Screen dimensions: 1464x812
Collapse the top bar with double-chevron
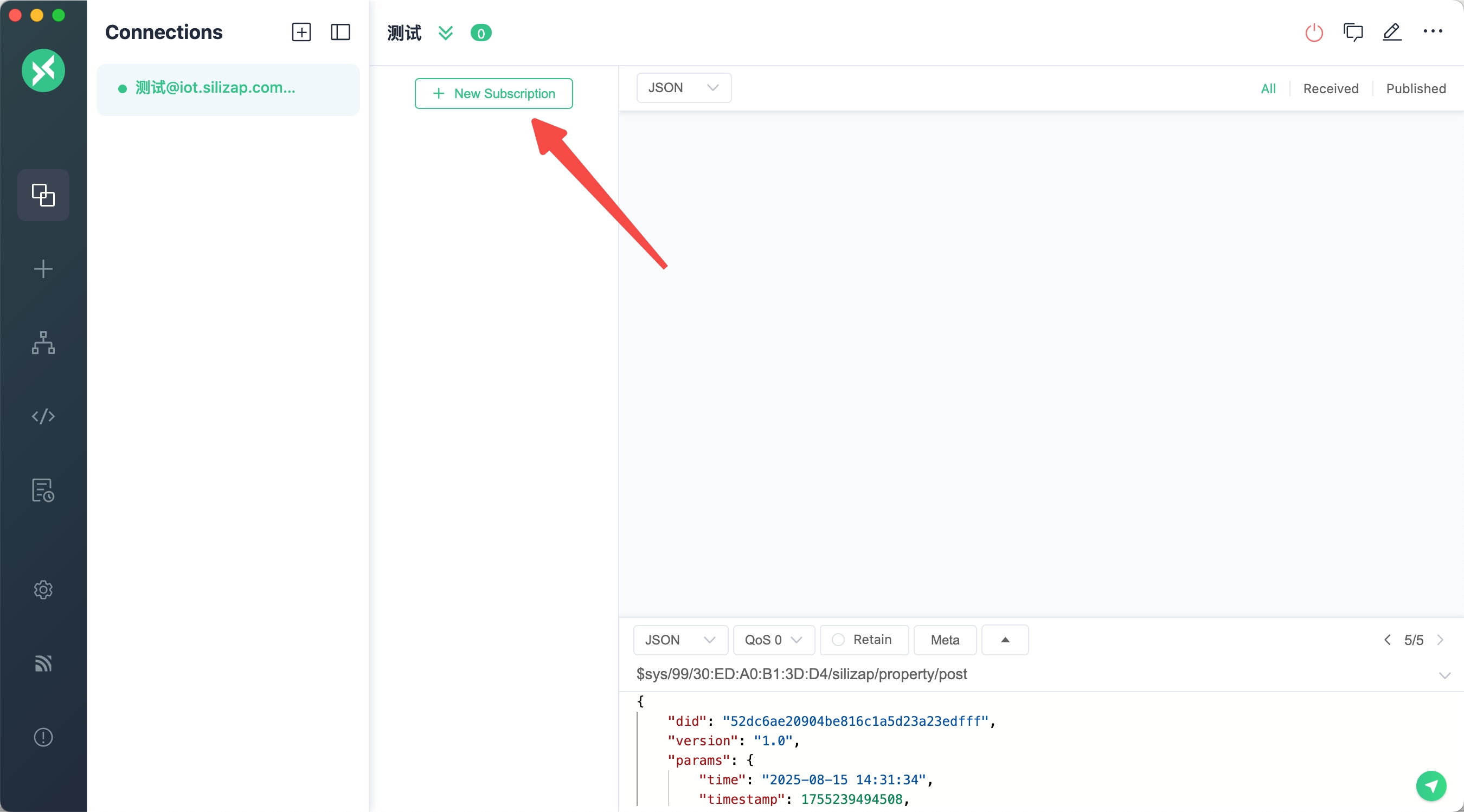pyautogui.click(x=446, y=33)
